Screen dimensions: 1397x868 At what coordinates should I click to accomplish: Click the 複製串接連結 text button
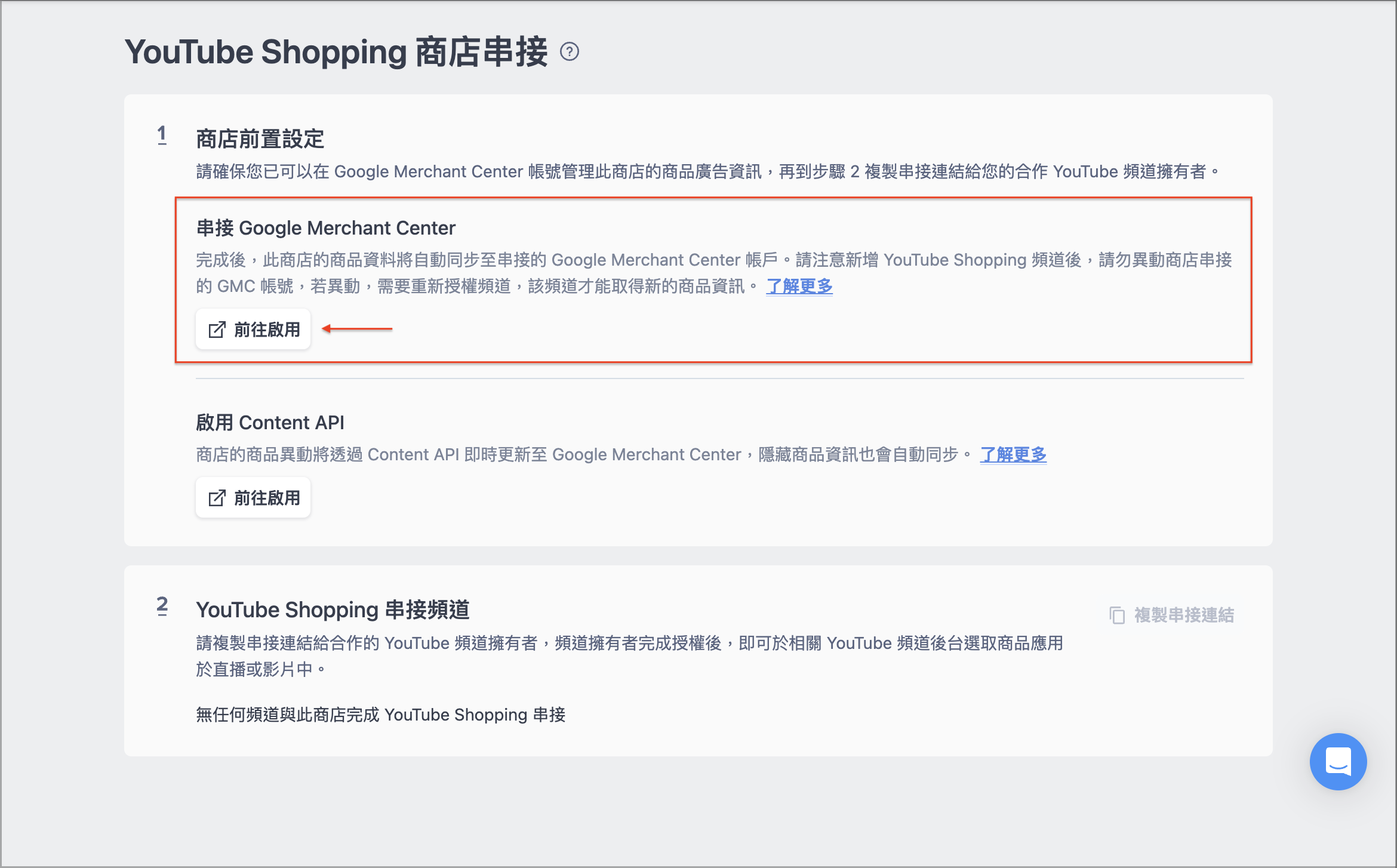coord(1183,615)
